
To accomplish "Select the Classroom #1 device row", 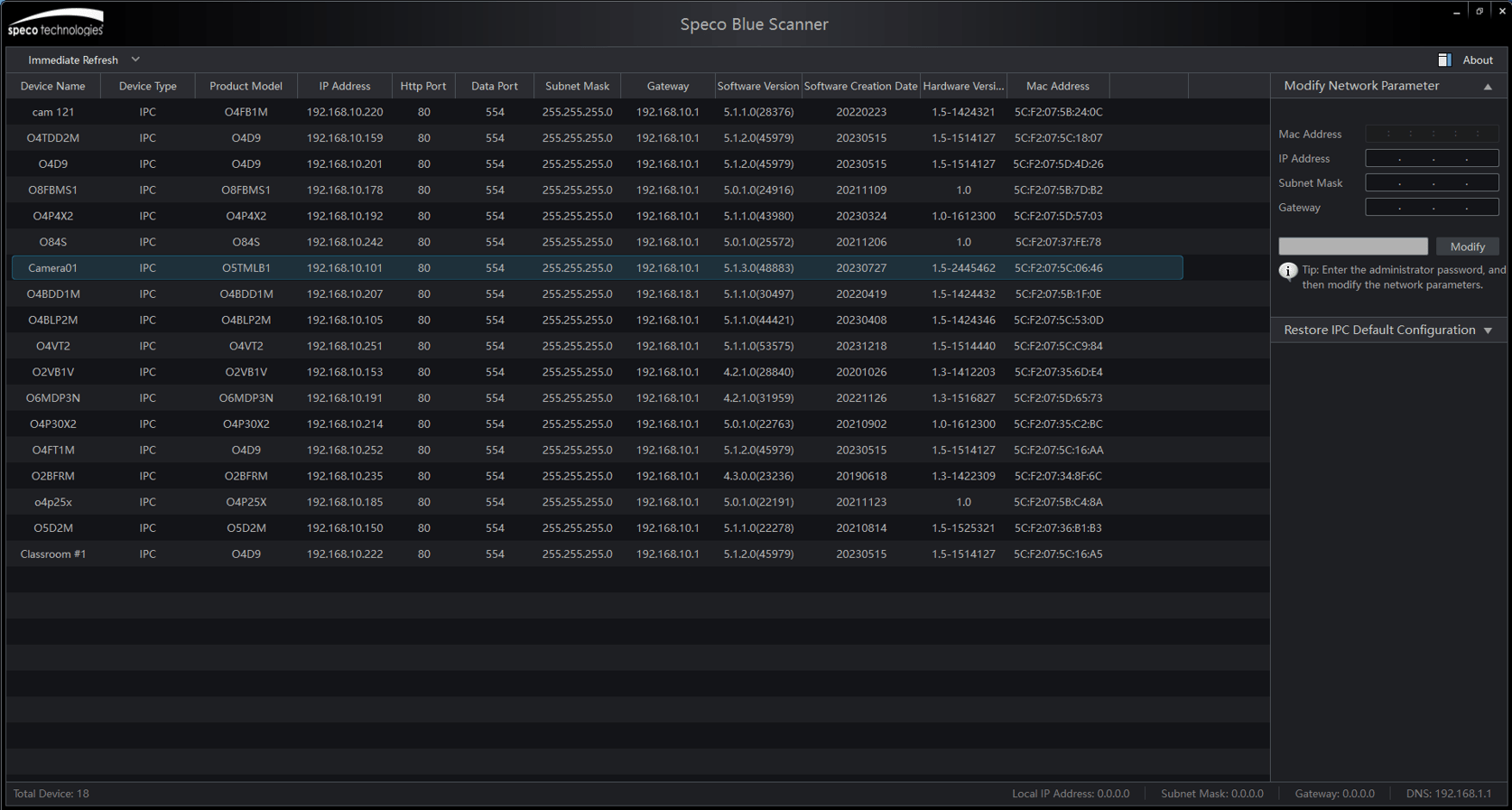I will pyautogui.click(x=52, y=554).
